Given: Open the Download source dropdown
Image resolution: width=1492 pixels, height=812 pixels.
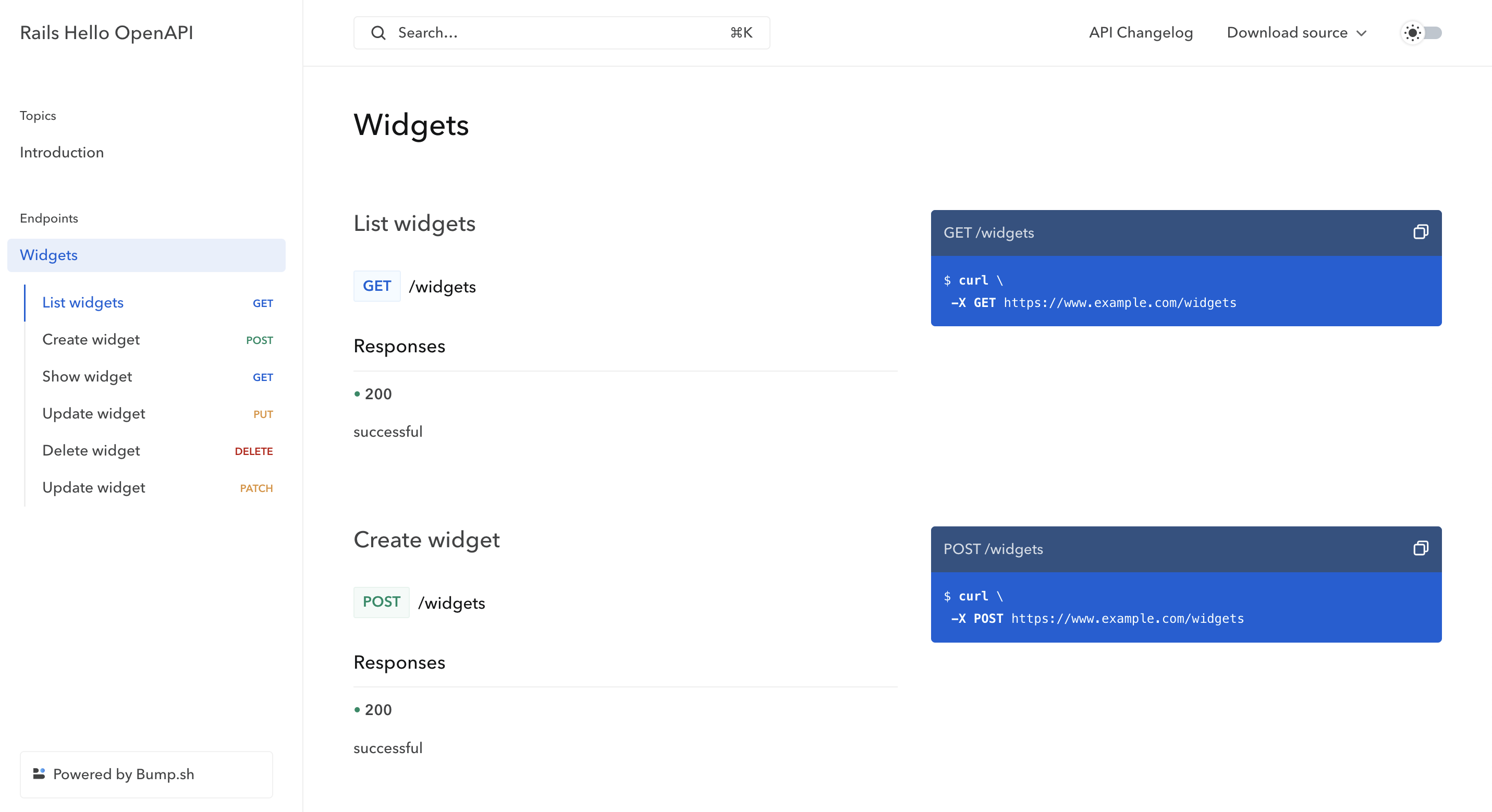Looking at the screenshot, I should pos(1295,33).
